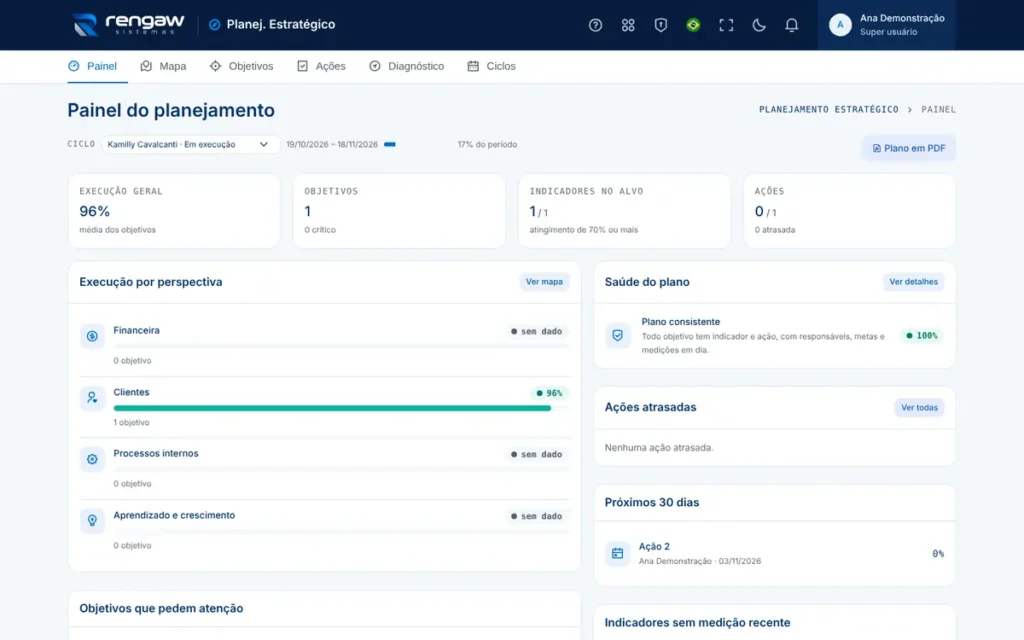The width and height of the screenshot is (1024, 640).
Task: Click the Ação 2 0% value
Action: pos(938,554)
